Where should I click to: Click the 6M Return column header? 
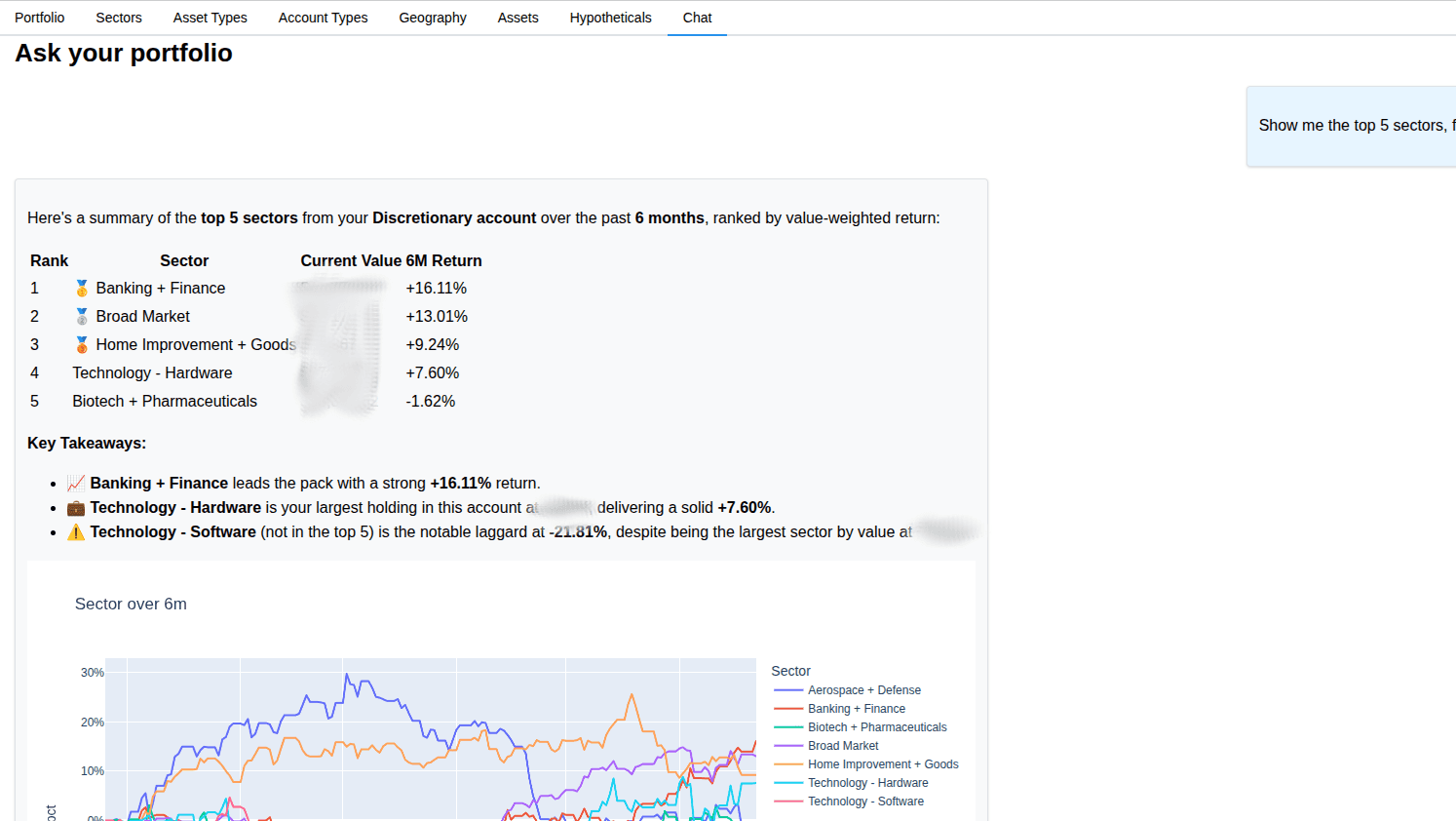pyautogui.click(x=444, y=261)
